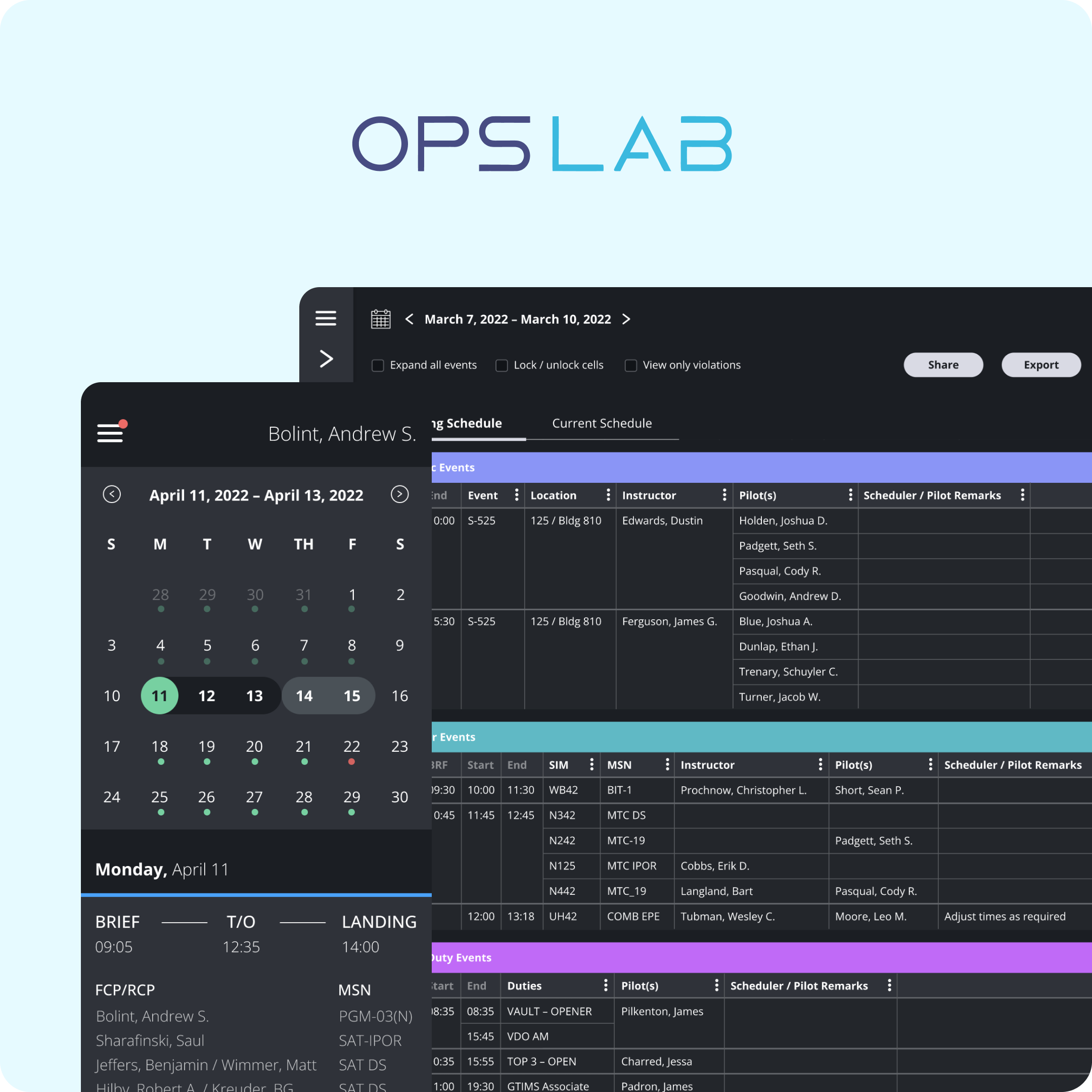Expand sidebar with right chevron arrow
The width and height of the screenshot is (1092, 1092).
(326, 358)
